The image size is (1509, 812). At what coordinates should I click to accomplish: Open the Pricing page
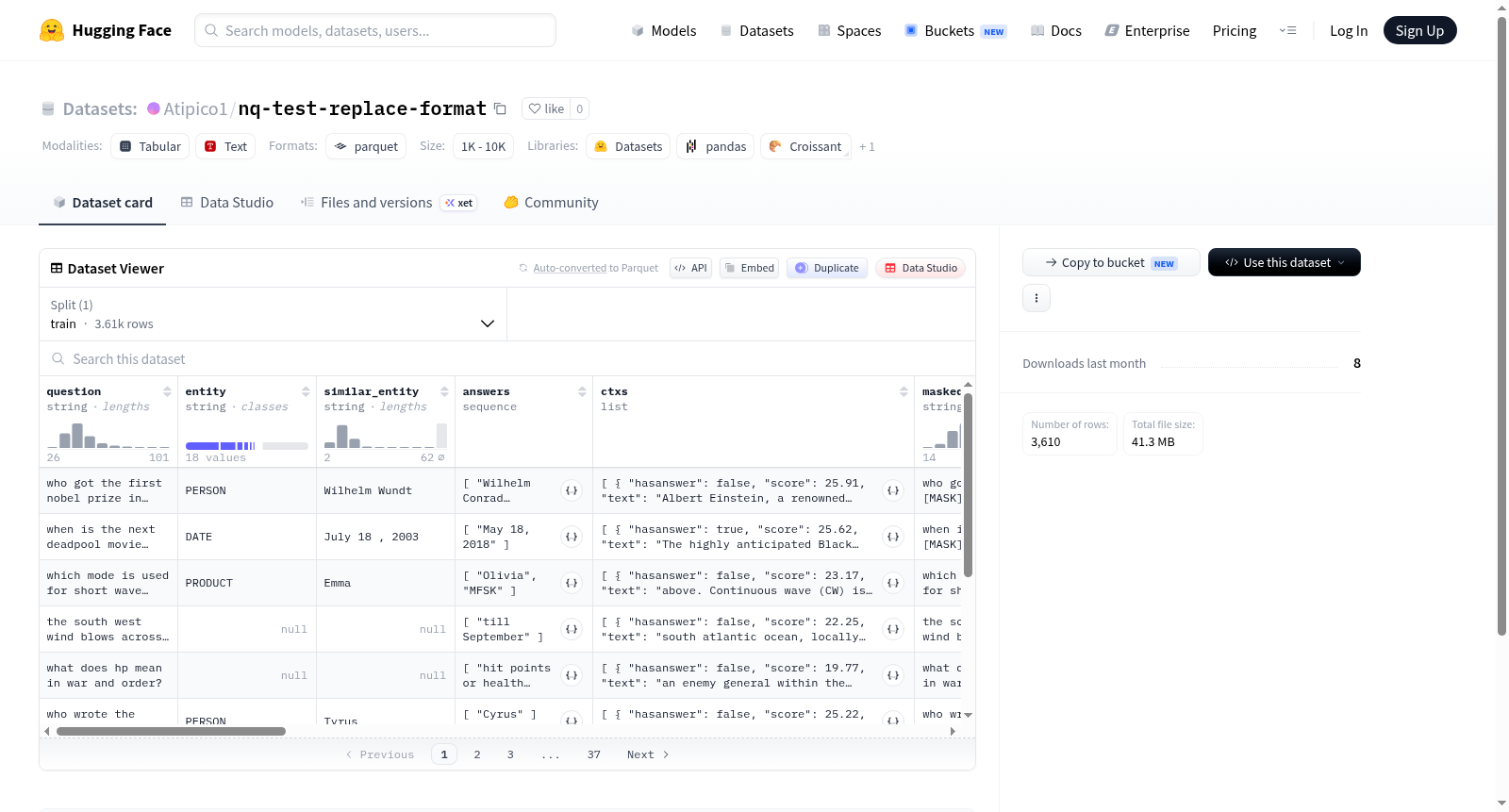click(x=1234, y=30)
